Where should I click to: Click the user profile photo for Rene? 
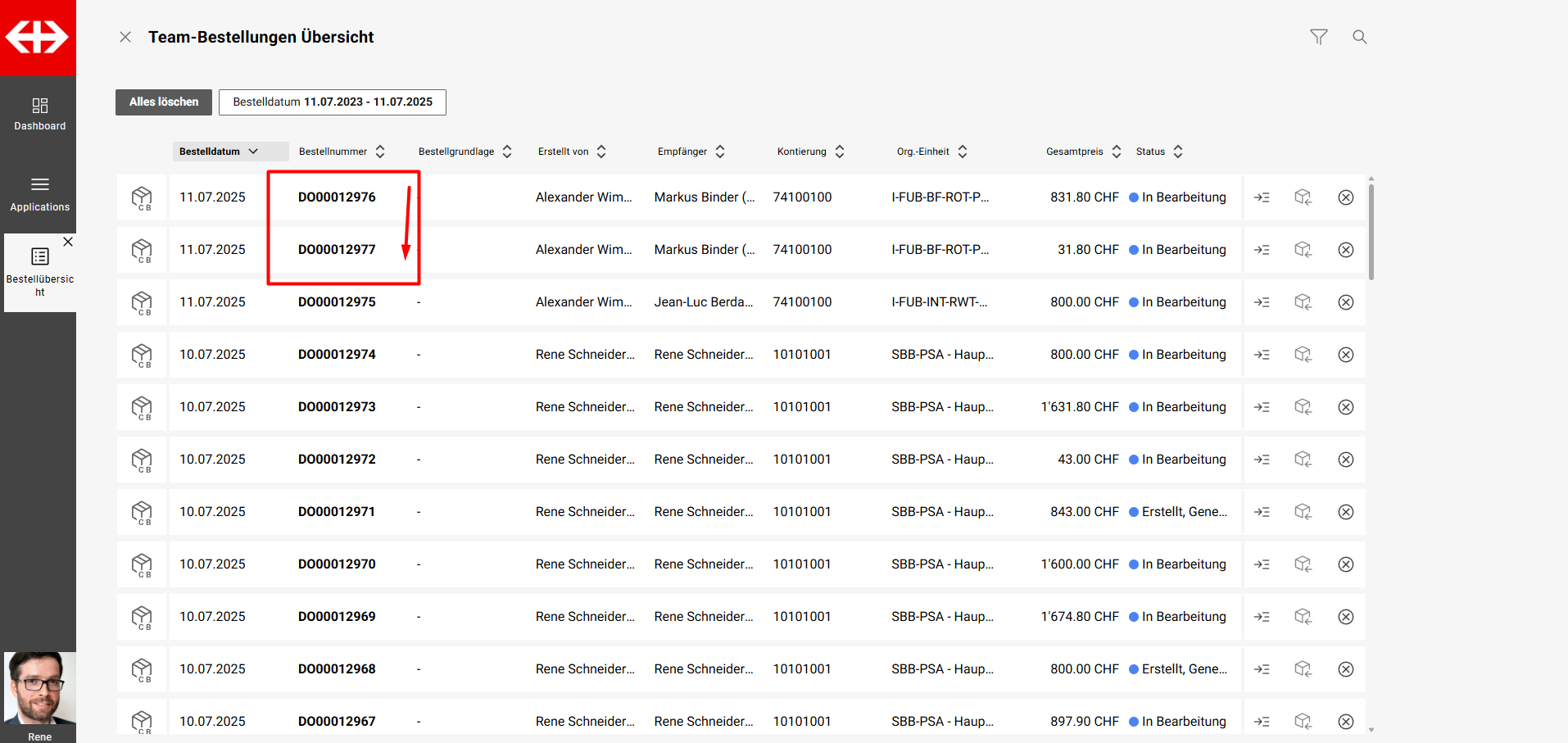tap(39, 687)
